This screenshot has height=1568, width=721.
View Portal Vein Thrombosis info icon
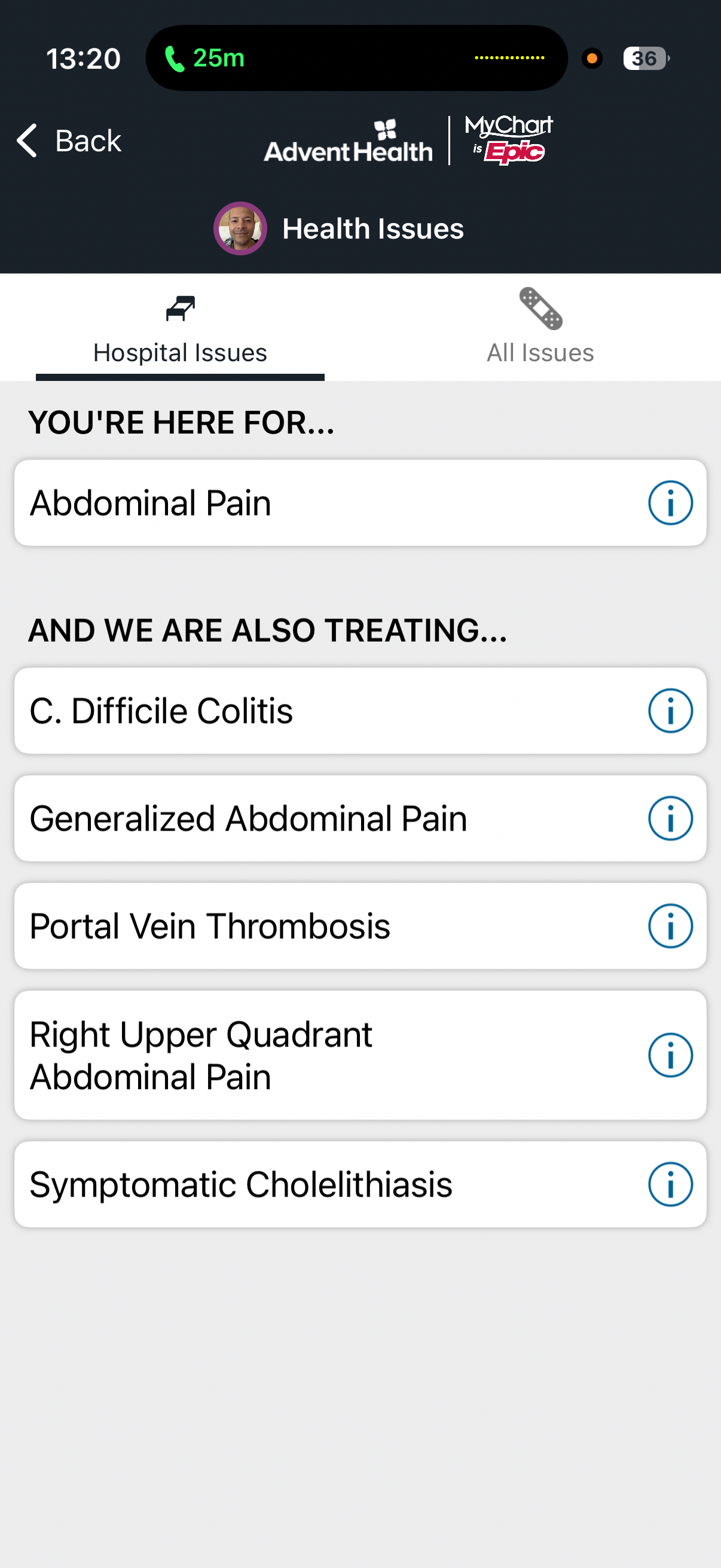tap(670, 926)
